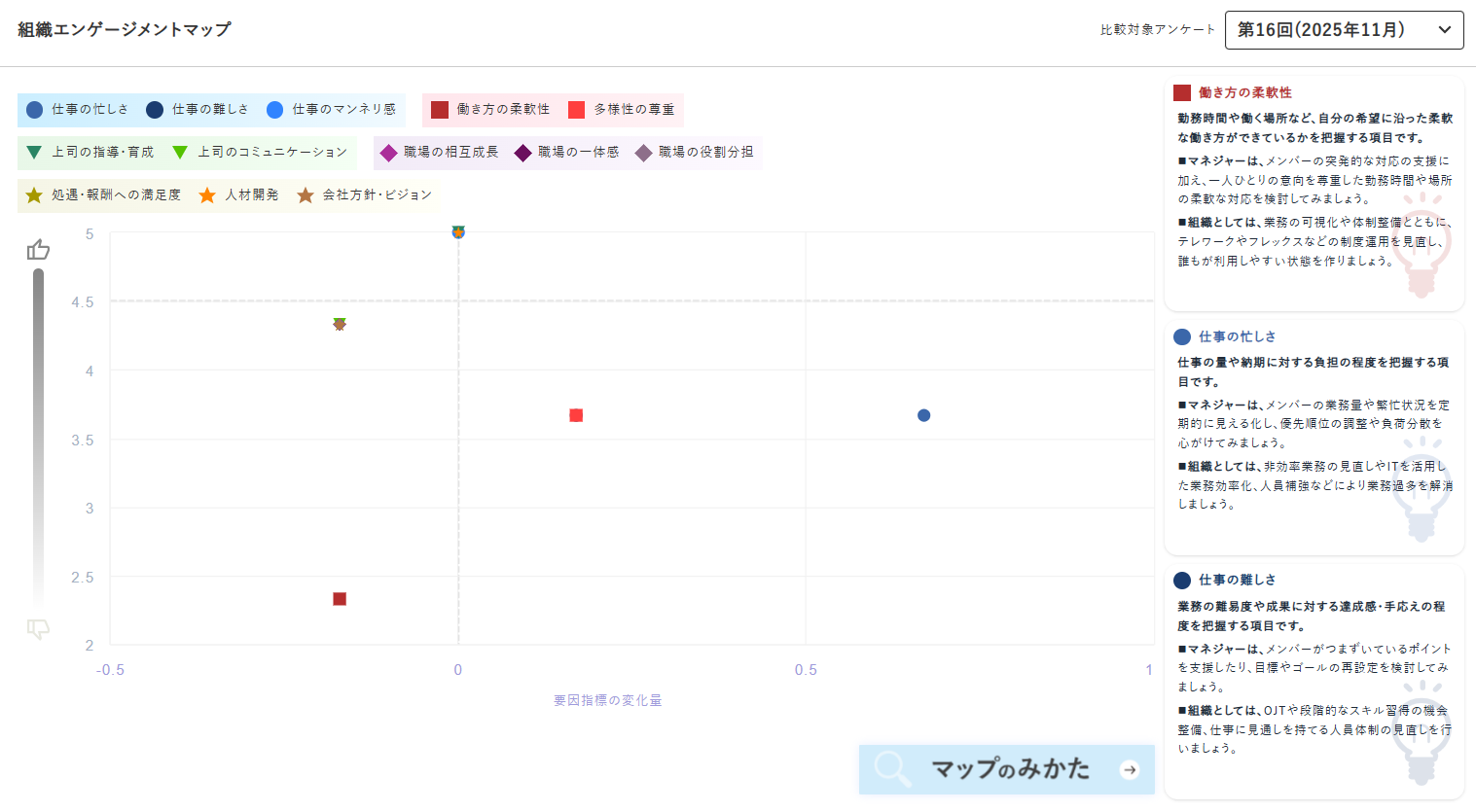The height and width of the screenshot is (812, 1476).
Task: Select the 仕事の忙しさ advice card title
Action: 1238,336
